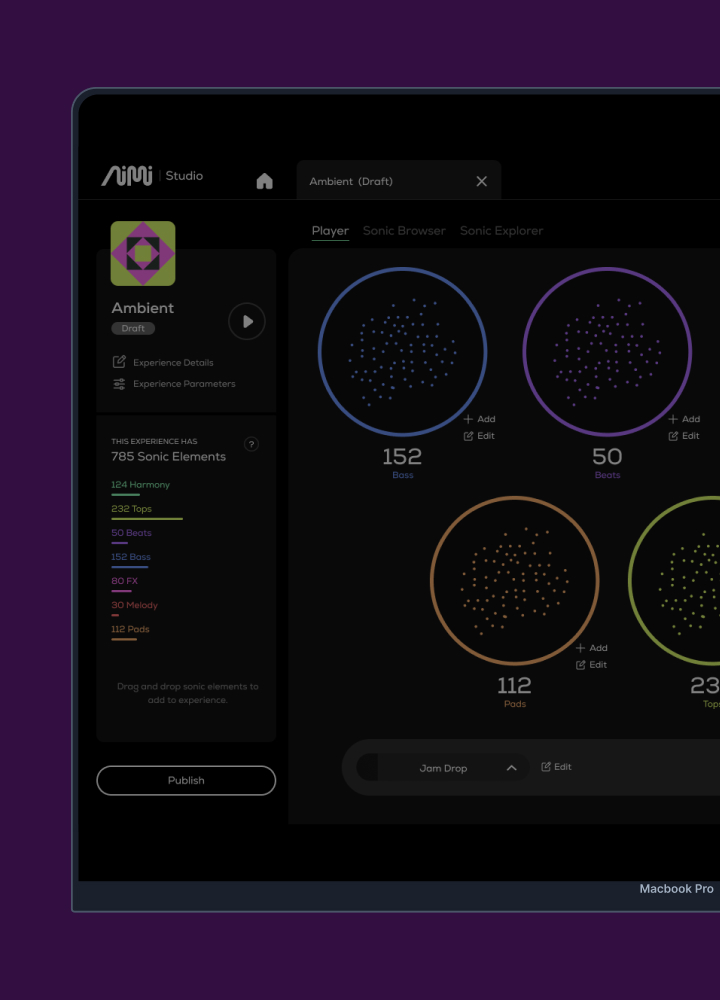Viewport: 720px width, 1000px height.
Task: Open Experience Details edit icon
Action: 119,362
